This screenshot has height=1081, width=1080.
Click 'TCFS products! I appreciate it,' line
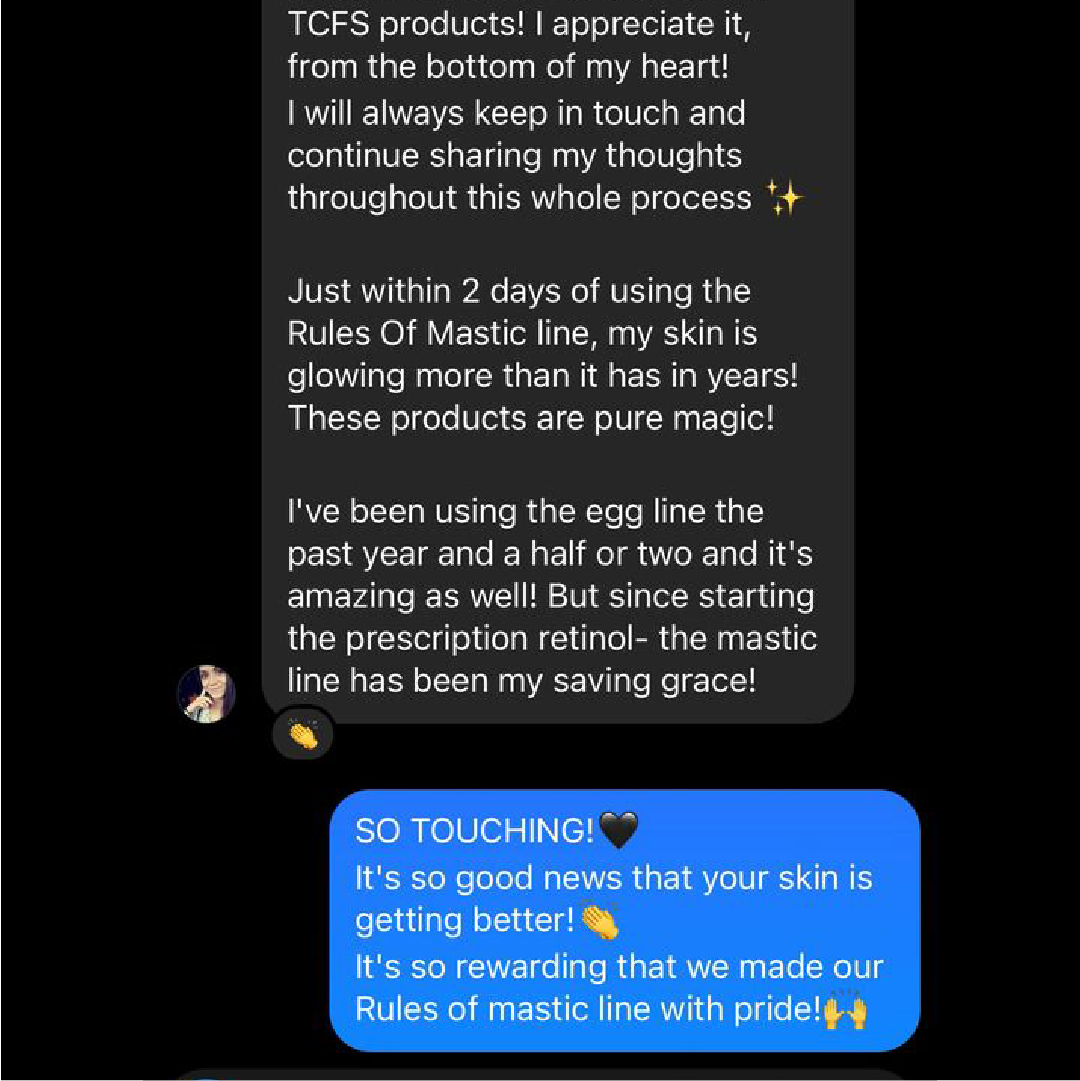518,25
